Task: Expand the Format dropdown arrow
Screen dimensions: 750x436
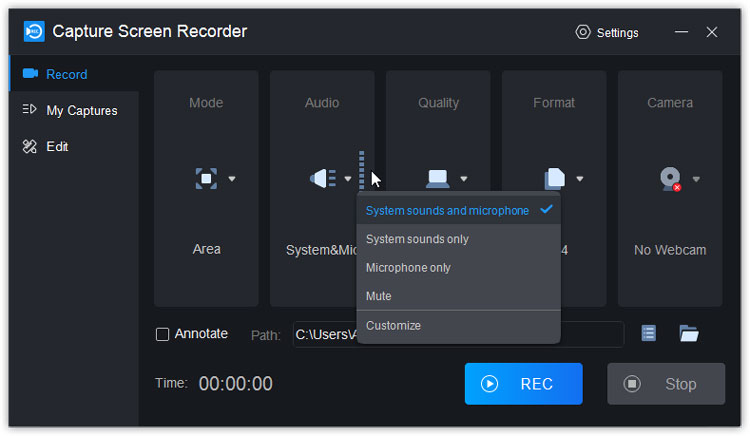Action: (580, 179)
